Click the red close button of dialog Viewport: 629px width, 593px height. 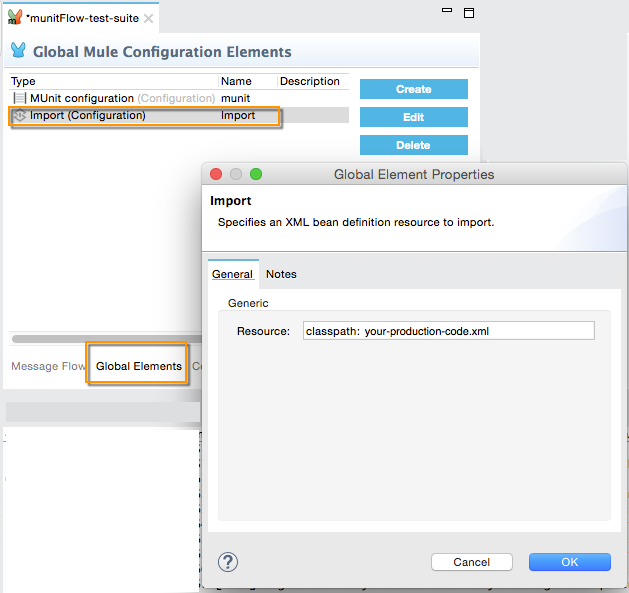216,174
